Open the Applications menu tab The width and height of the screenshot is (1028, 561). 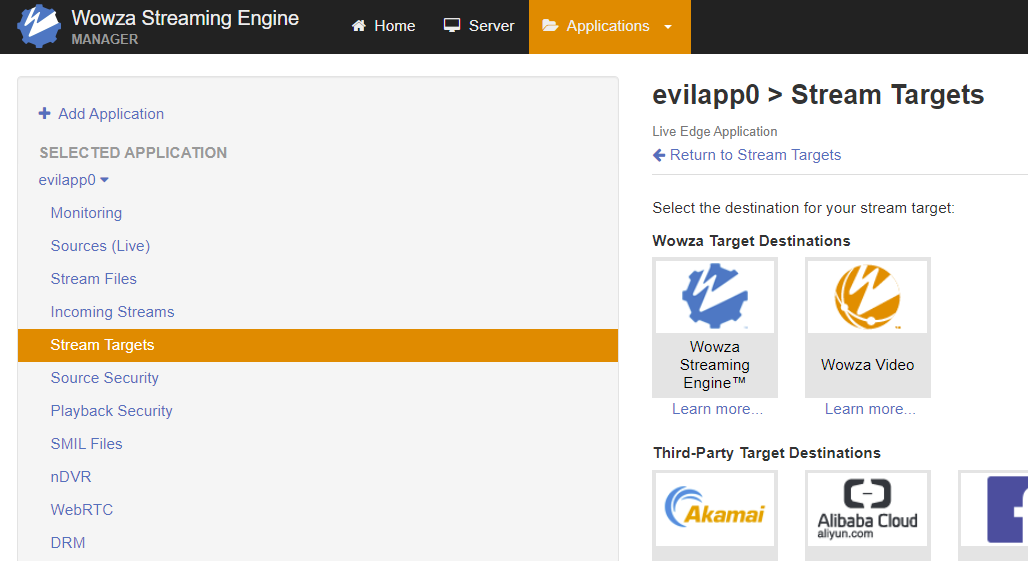(610, 27)
